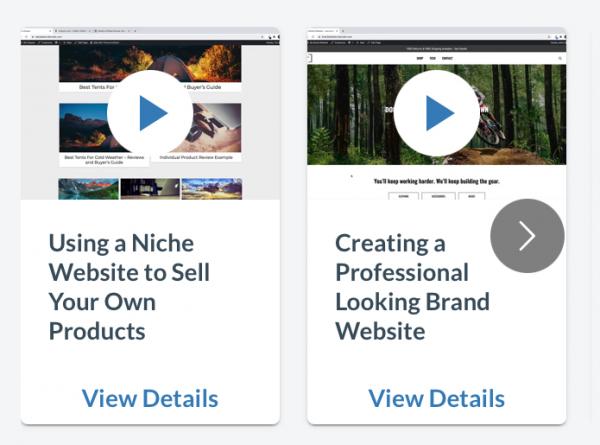600x445 pixels.
Task: Click "Individual Product Review Example" caption
Action: tap(196, 157)
